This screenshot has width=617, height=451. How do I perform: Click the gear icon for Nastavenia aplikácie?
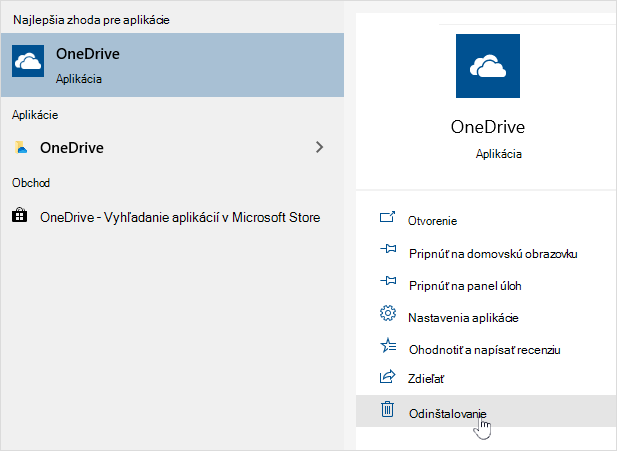point(388,313)
